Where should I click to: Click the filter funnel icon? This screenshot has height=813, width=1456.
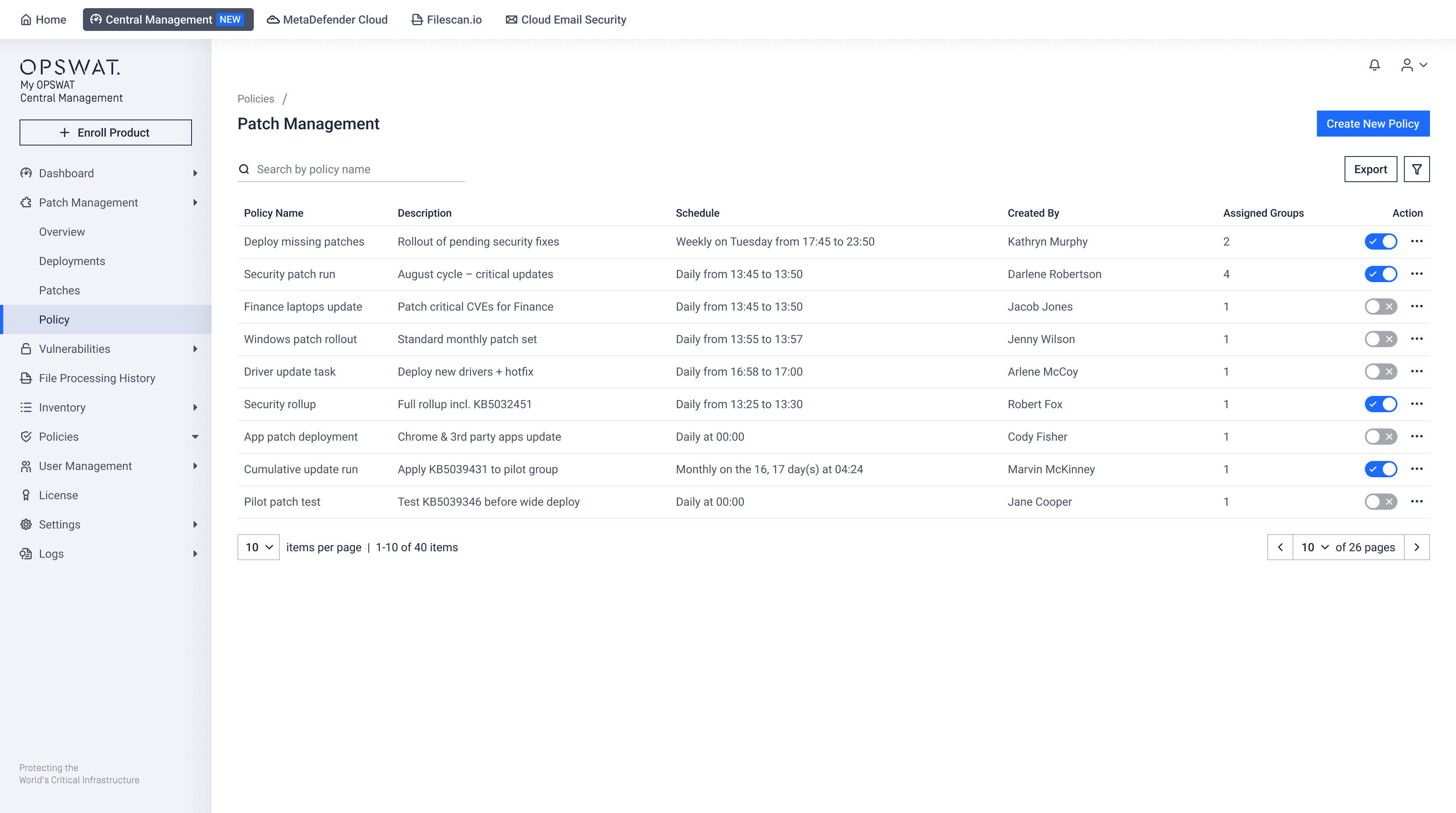pos(1417,169)
